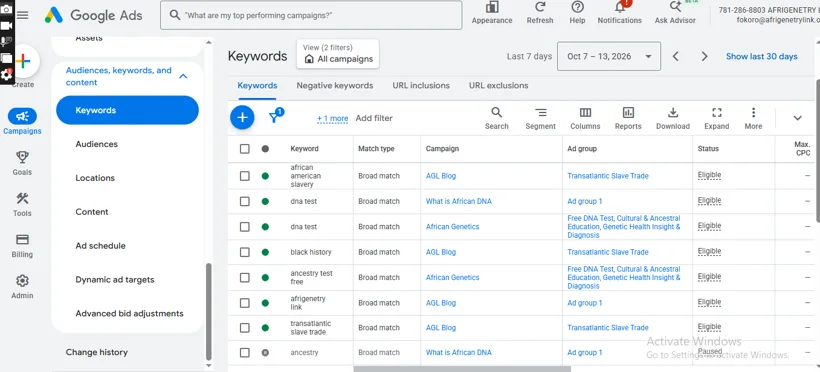This screenshot has height=372, width=820.
Task: Click the recorder settings gear icon
Action: point(6,75)
